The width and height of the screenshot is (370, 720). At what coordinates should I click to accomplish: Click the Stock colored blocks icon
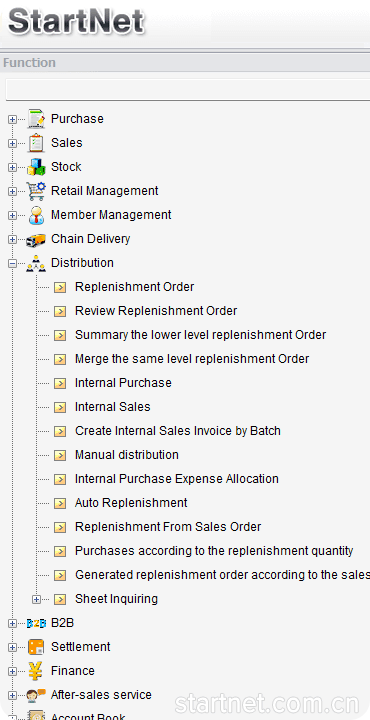tap(36, 167)
